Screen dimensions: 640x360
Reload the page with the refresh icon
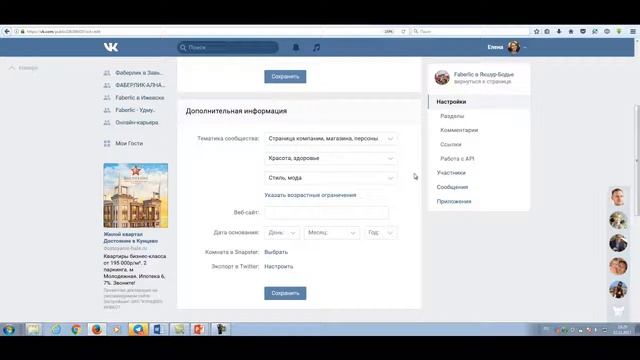tap(403, 31)
